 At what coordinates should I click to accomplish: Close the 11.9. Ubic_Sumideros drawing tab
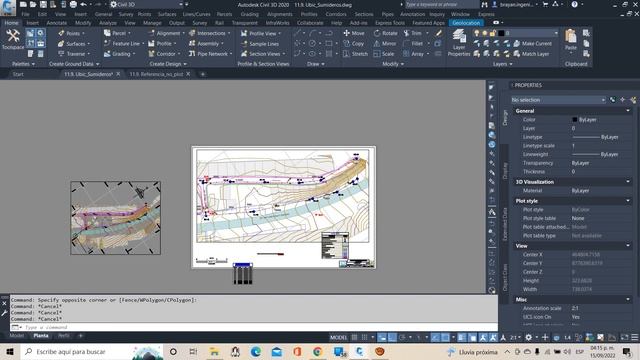(x=118, y=74)
